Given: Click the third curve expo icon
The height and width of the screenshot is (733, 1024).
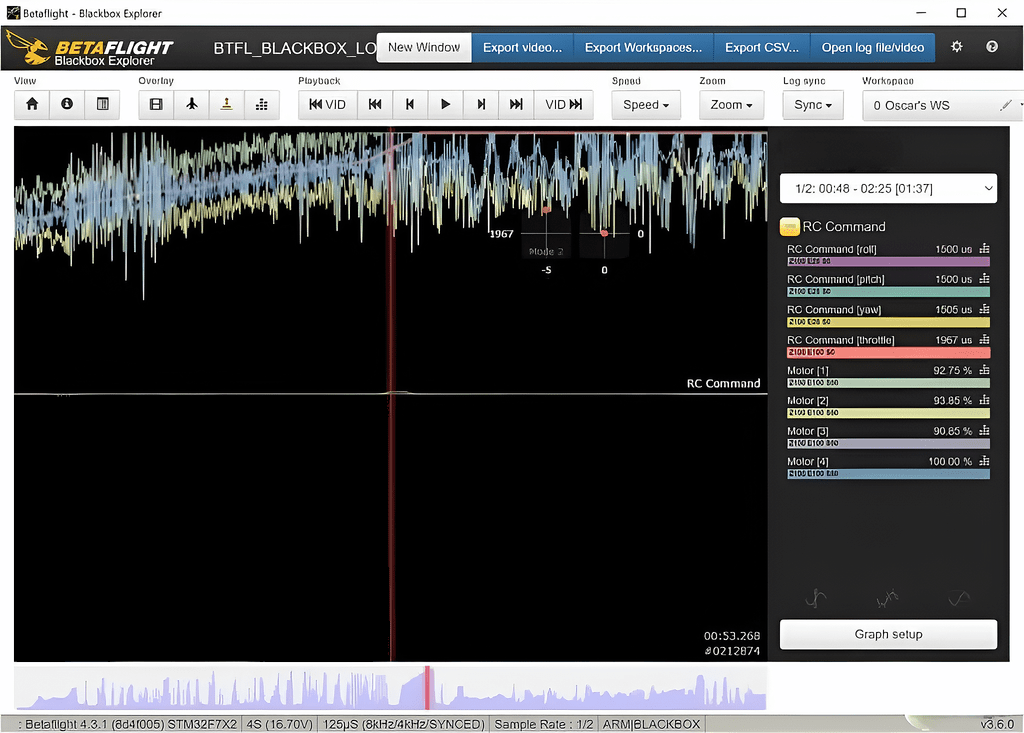Looking at the screenshot, I should coord(959,598).
